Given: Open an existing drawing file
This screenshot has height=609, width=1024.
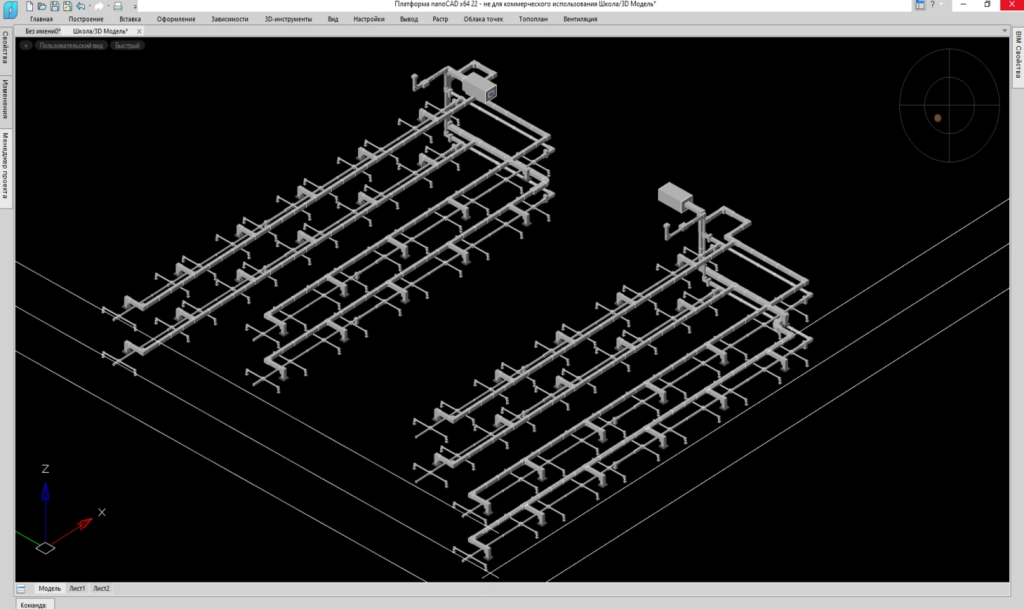Looking at the screenshot, I should [43, 7].
